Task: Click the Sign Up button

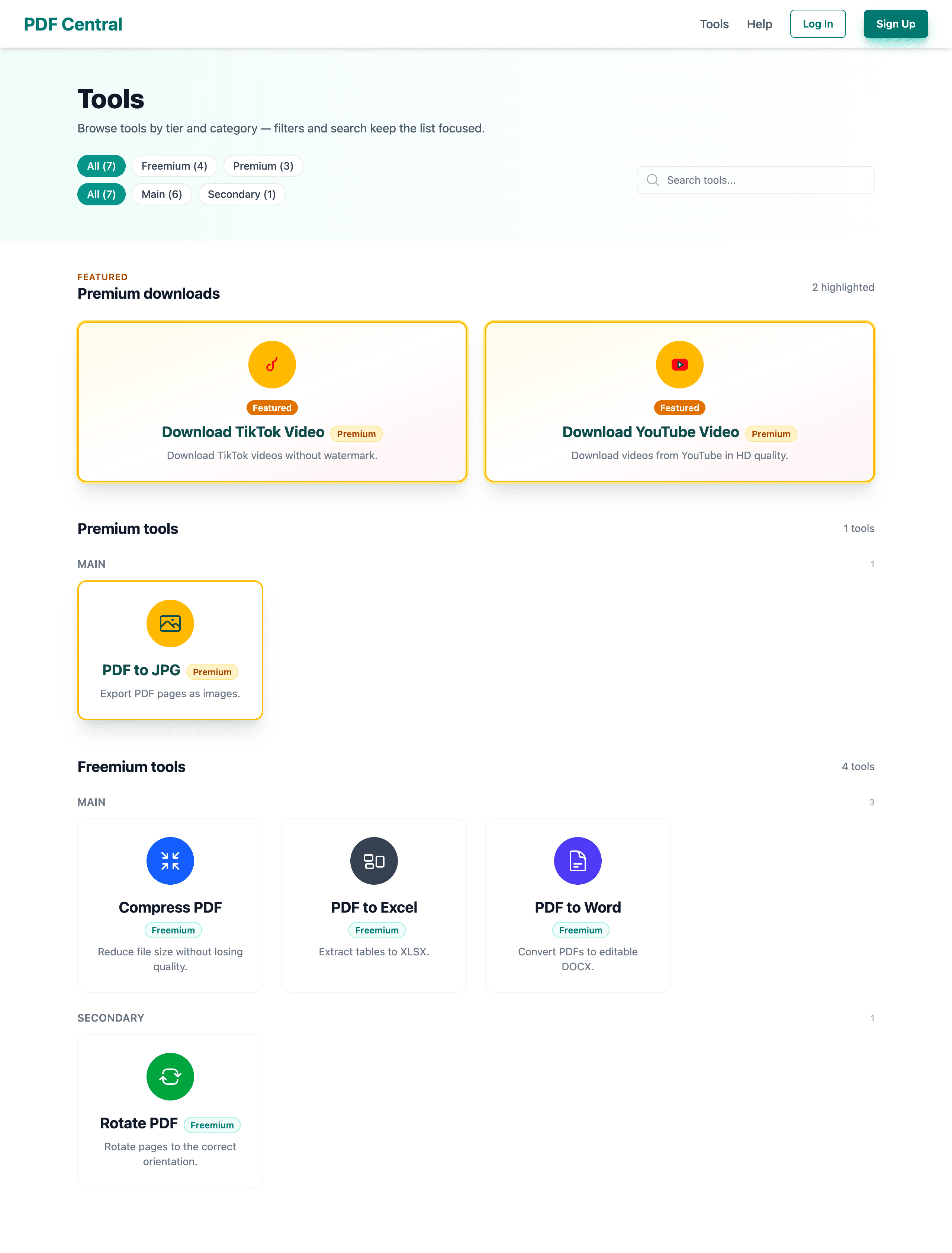Action: point(895,24)
